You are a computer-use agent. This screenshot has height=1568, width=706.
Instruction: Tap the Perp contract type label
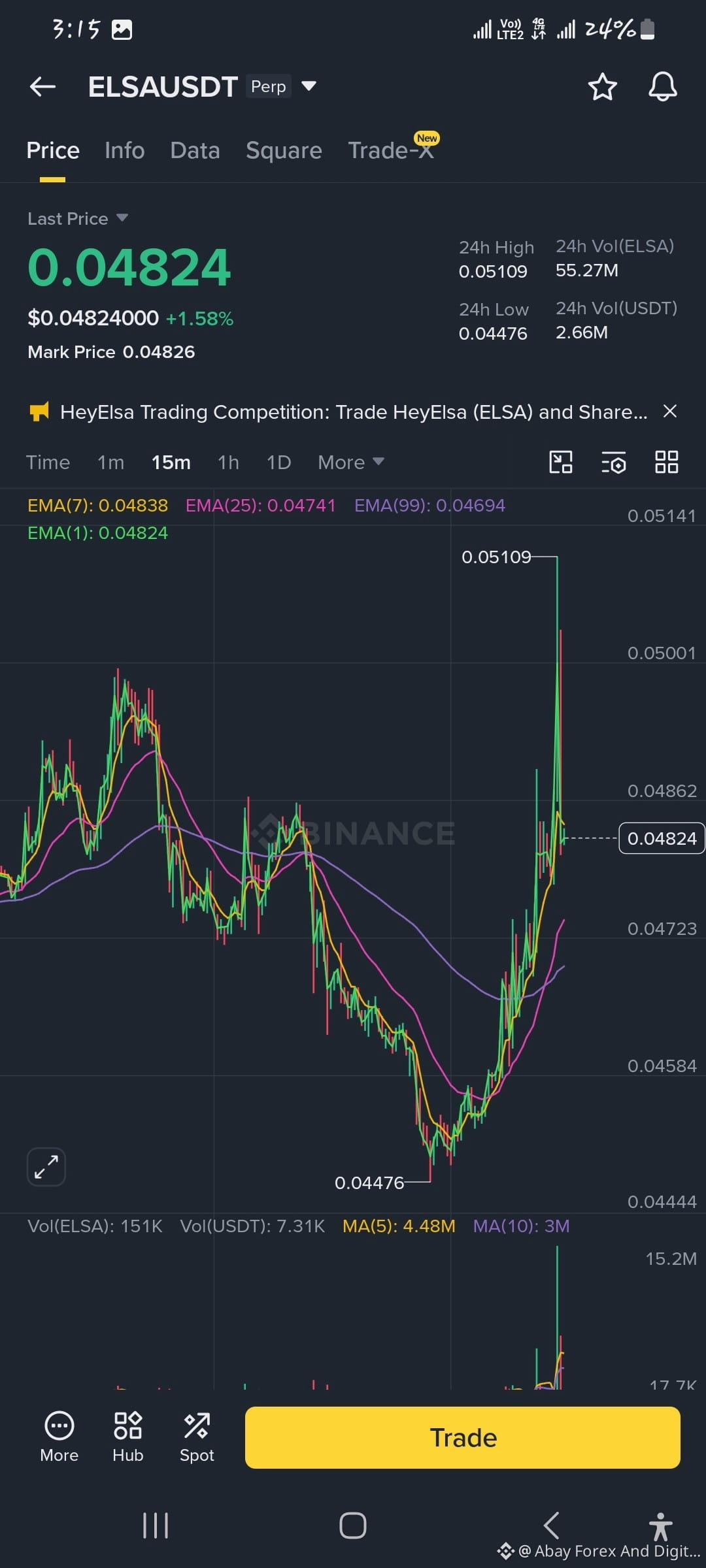(x=269, y=86)
